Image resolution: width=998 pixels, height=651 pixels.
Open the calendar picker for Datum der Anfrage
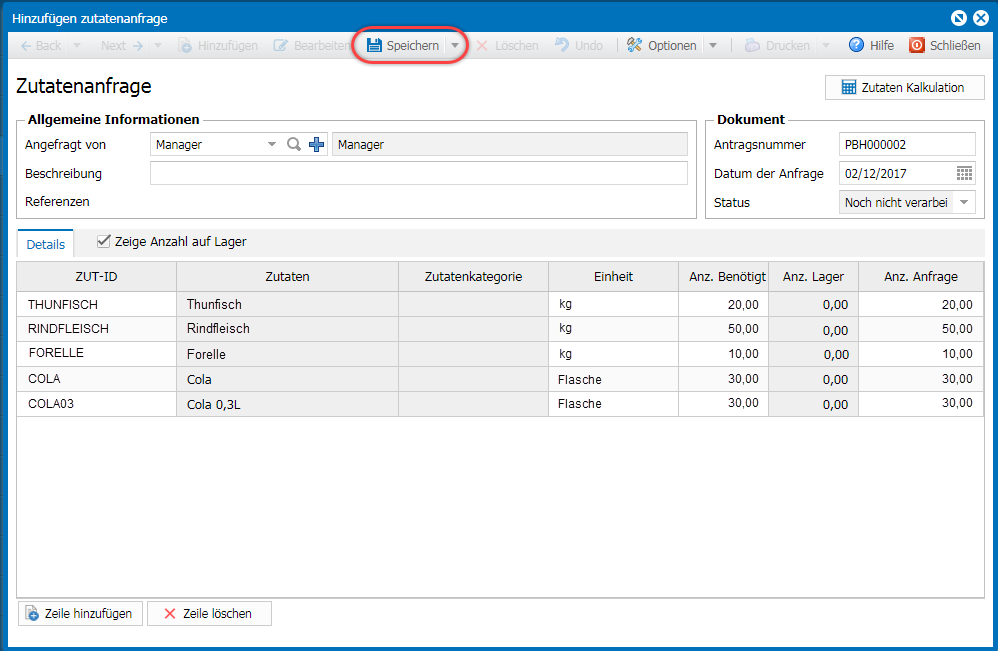(x=964, y=173)
